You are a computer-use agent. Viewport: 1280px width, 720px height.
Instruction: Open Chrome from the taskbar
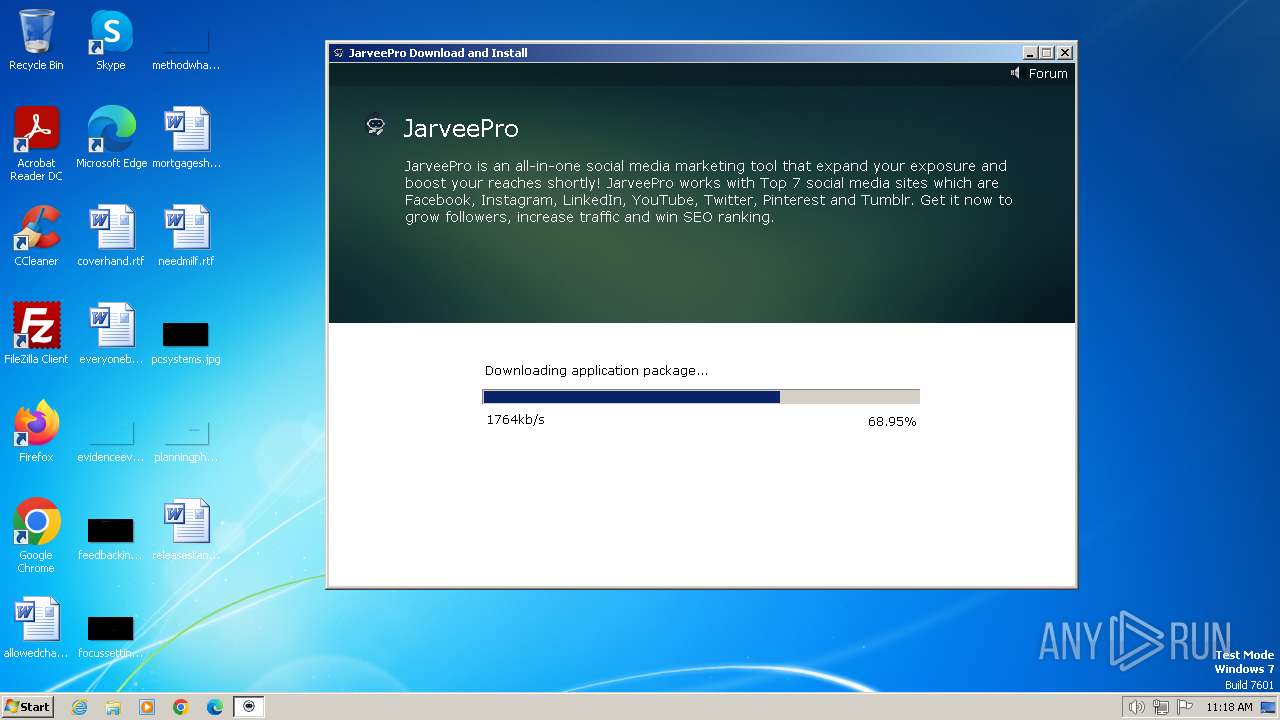[x=181, y=707]
